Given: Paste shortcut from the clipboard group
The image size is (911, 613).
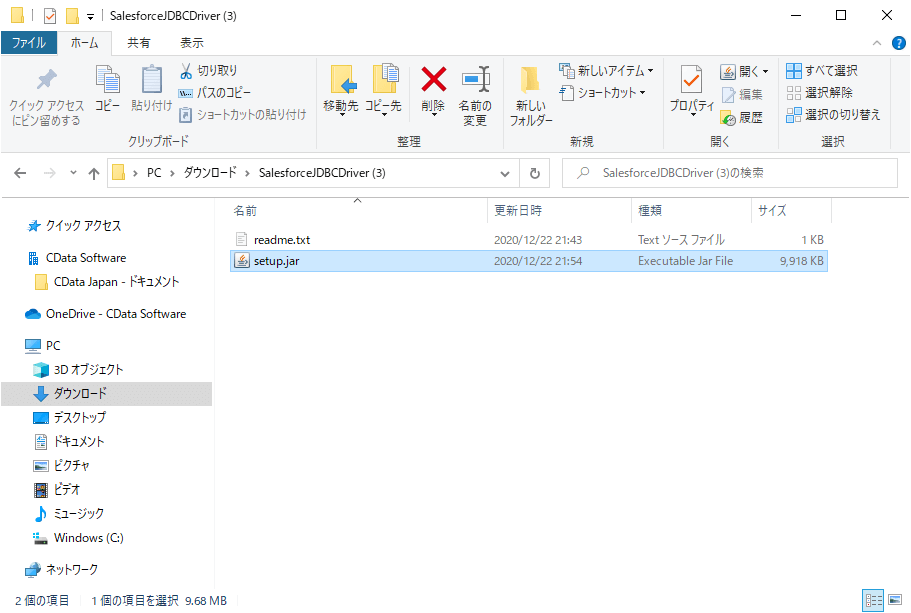Looking at the screenshot, I should point(242,115).
